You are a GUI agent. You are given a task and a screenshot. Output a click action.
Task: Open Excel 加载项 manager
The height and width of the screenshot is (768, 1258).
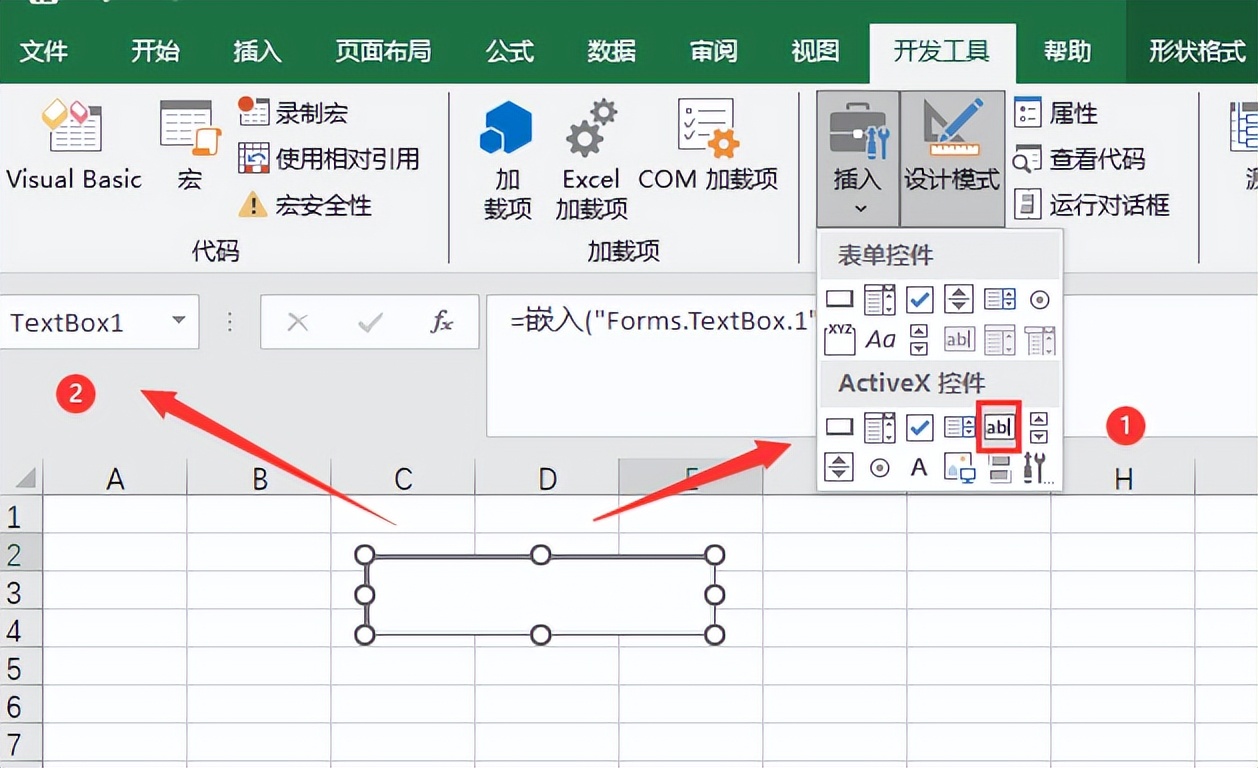pyautogui.click(x=591, y=160)
